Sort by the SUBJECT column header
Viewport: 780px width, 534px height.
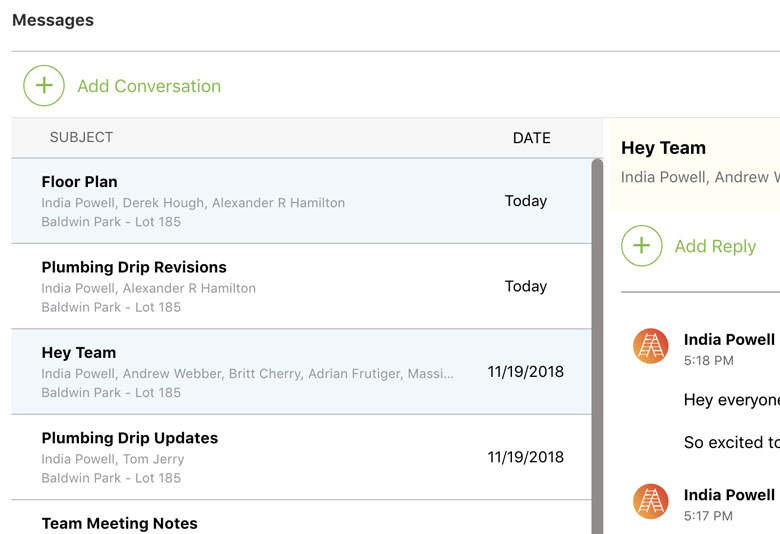[x=81, y=138]
